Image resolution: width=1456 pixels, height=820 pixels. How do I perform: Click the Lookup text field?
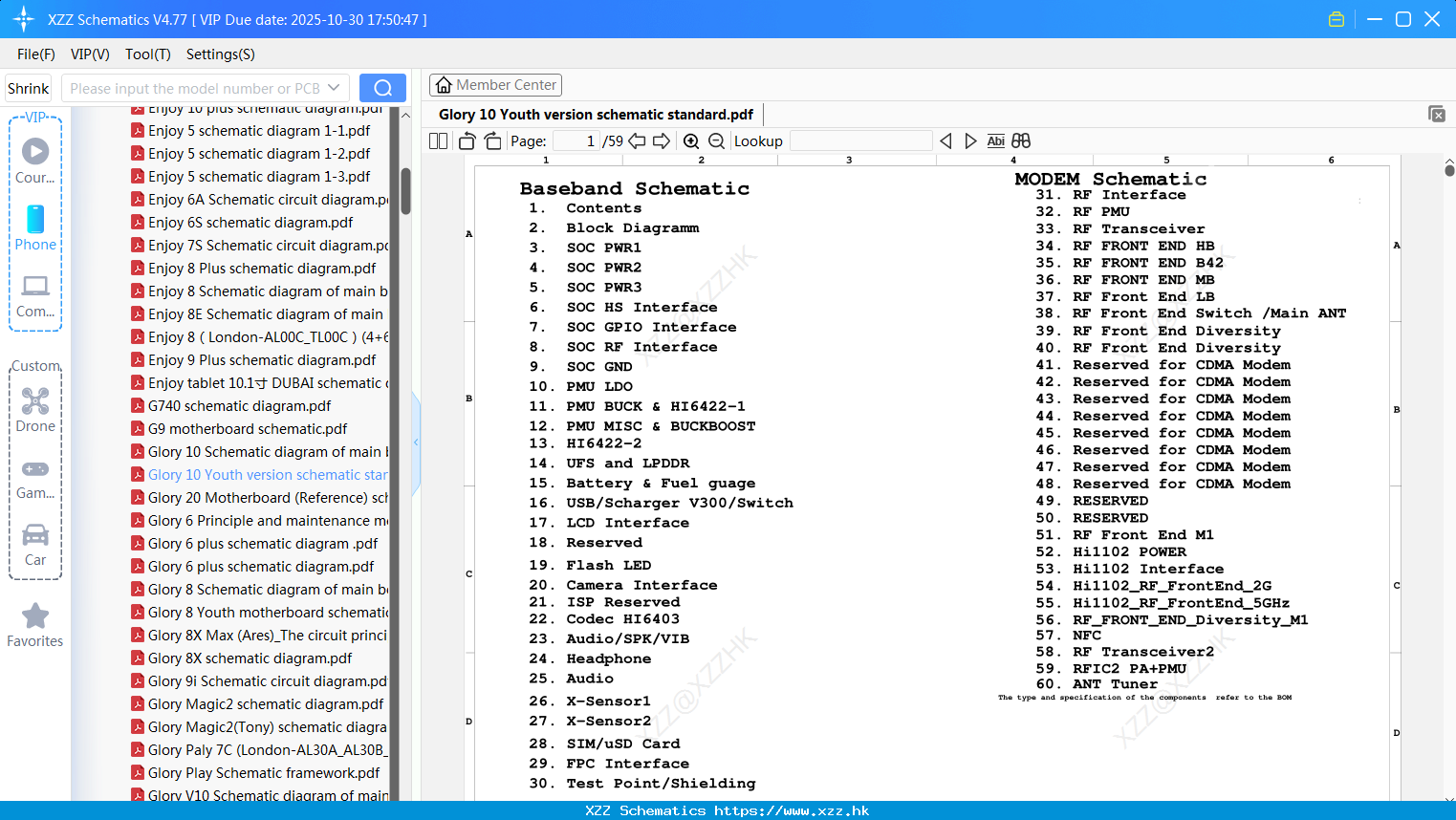pos(860,140)
